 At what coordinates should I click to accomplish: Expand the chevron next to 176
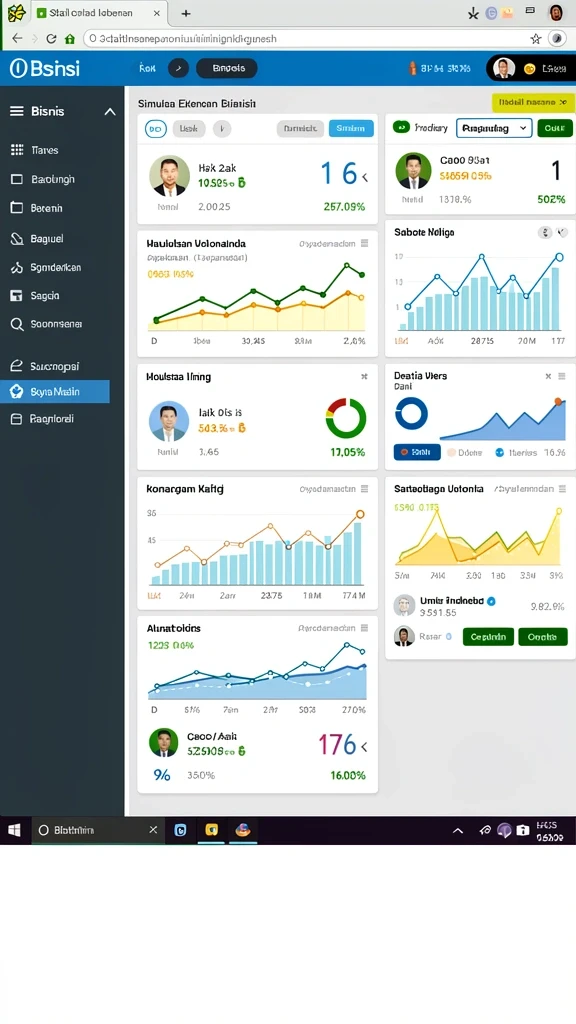364,746
